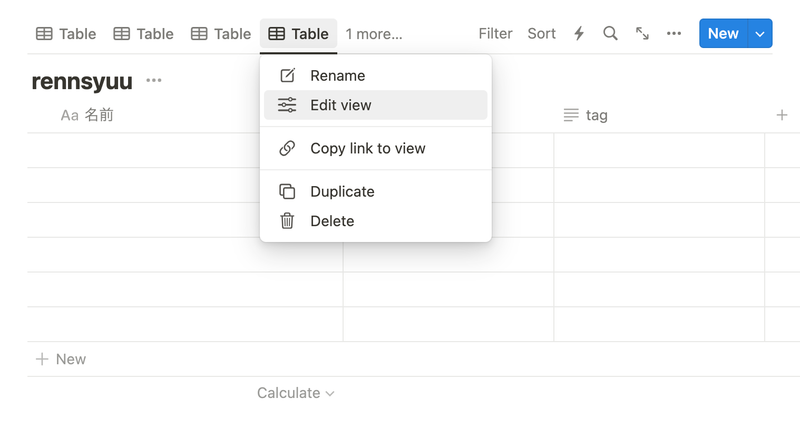The image size is (800, 426).
Task: Switch to the first Table tab
Action: 66,34
